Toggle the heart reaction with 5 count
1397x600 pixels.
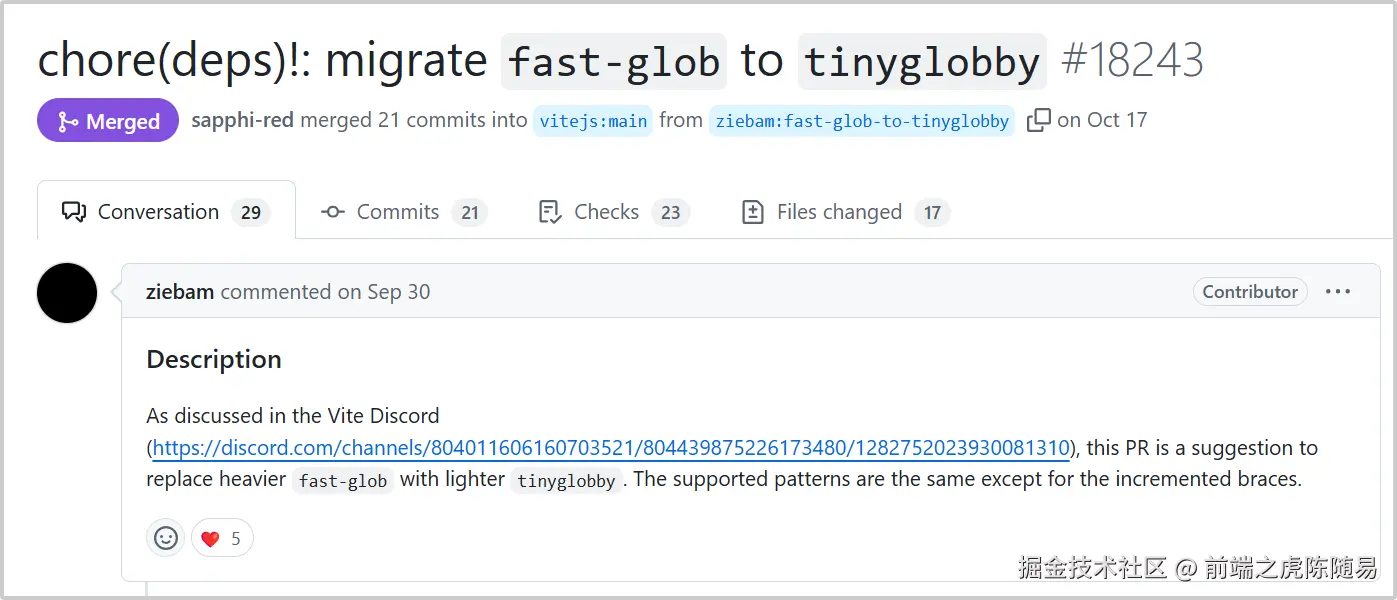(222, 538)
